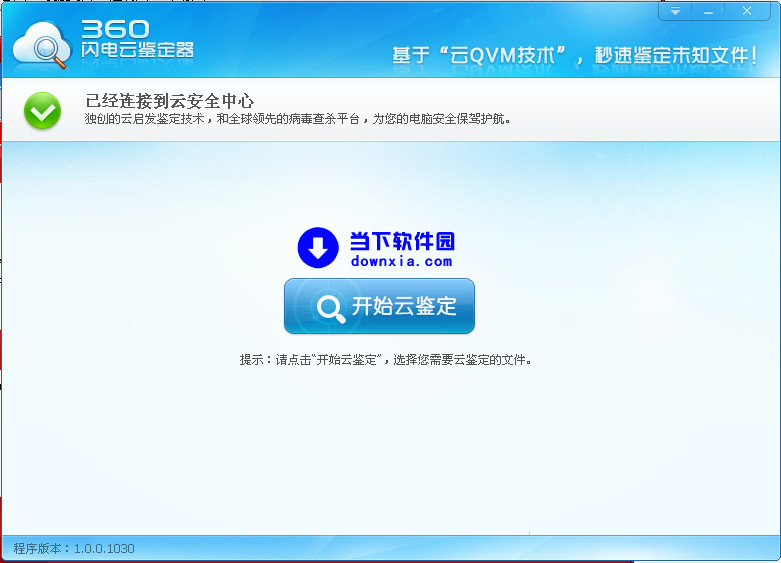Click the 独创的云启发鉴定技术 description text
The image size is (781, 563).
[x=297, y=119]
